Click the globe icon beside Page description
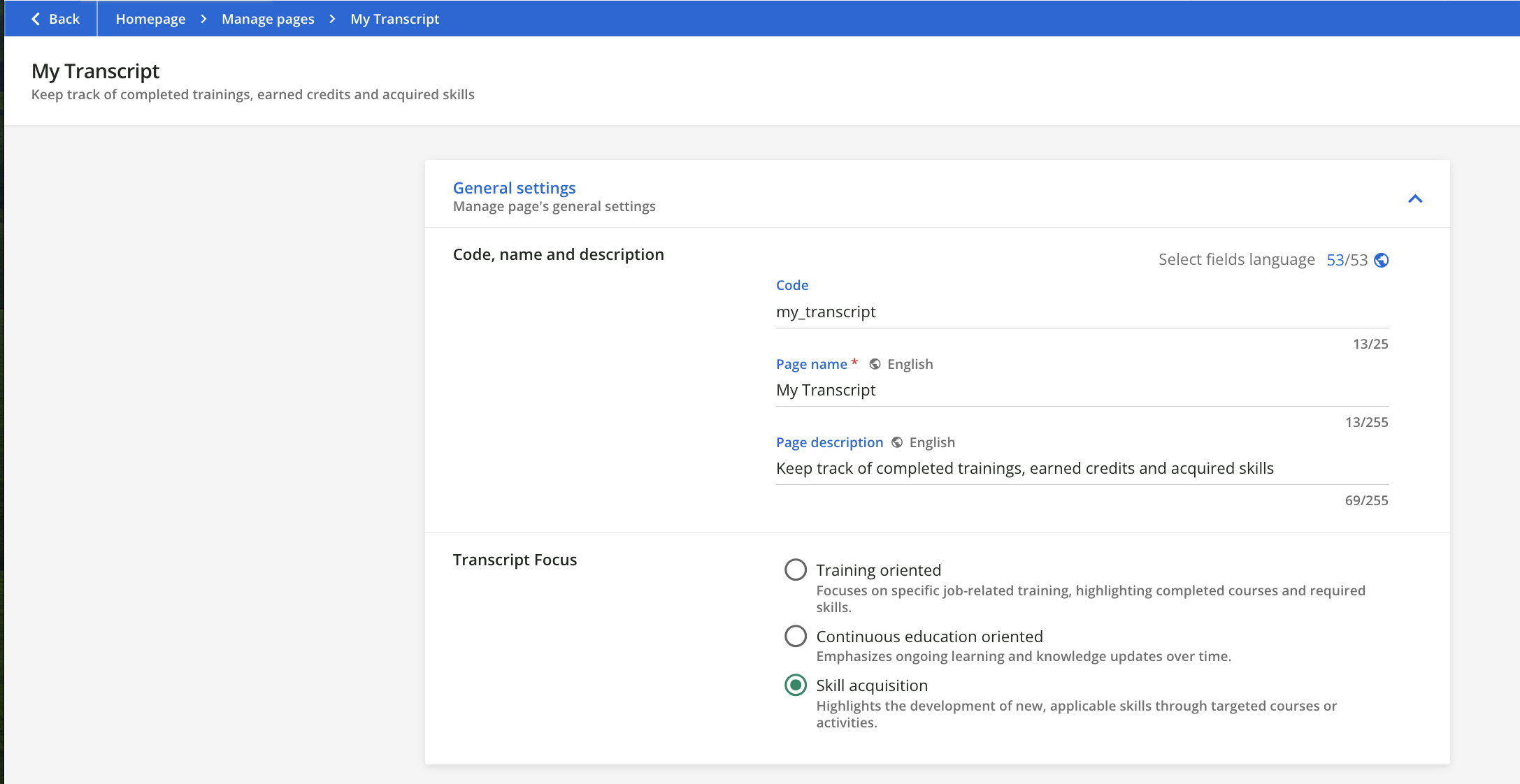 (x=897, y=442)
